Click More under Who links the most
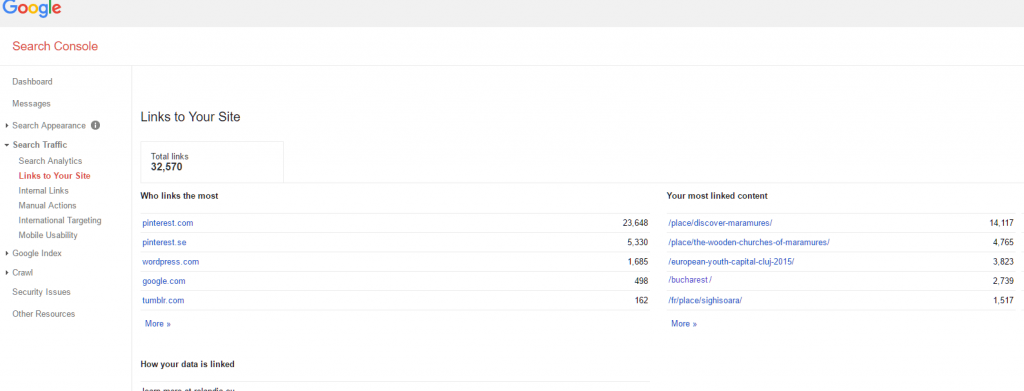Screen dimensions: 1024x391 coord(157,324)
